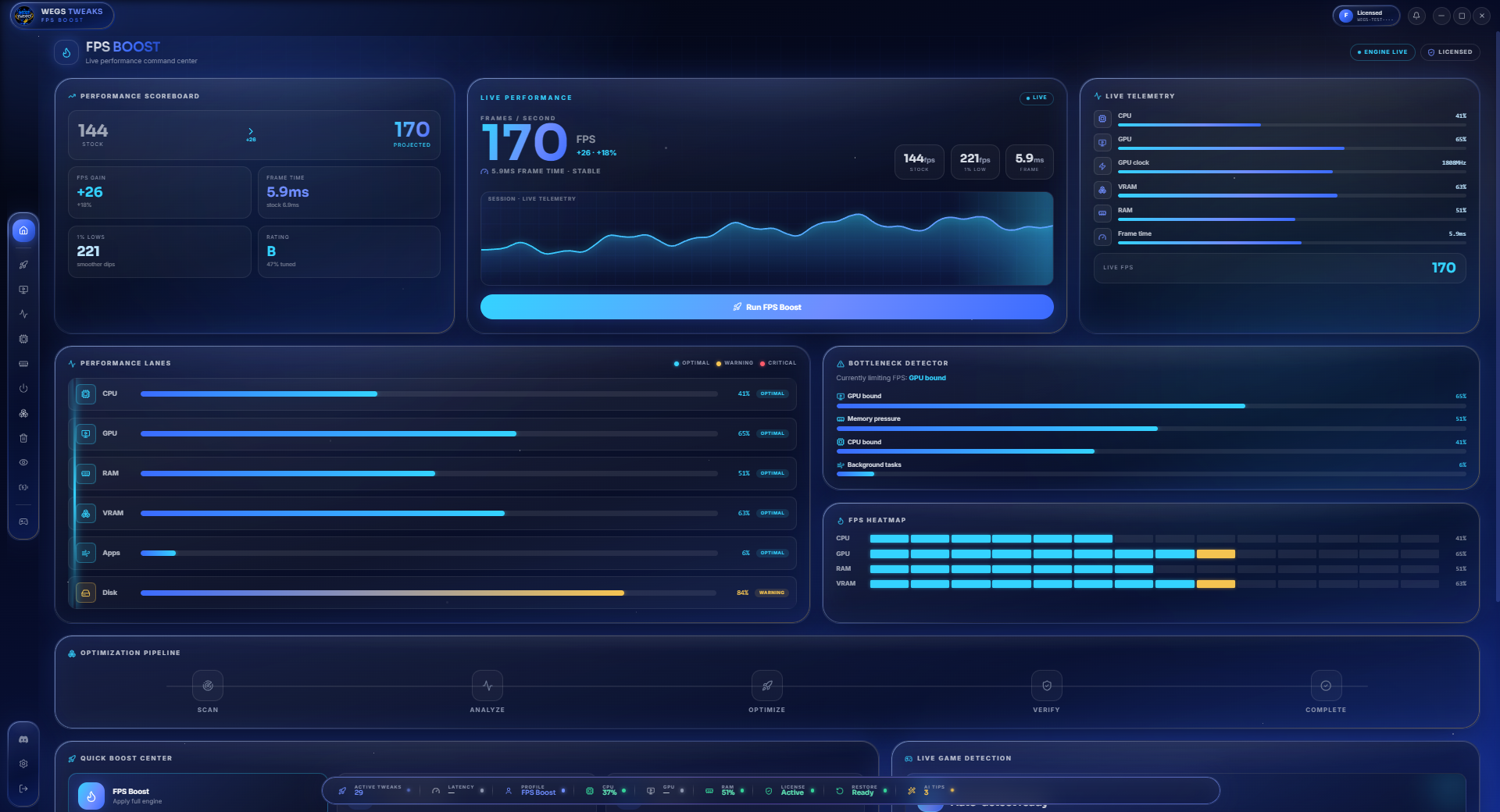This screenshot has height=812, width=1500.
Task: Click the VRAM lane icon
Action: (86, 513)
